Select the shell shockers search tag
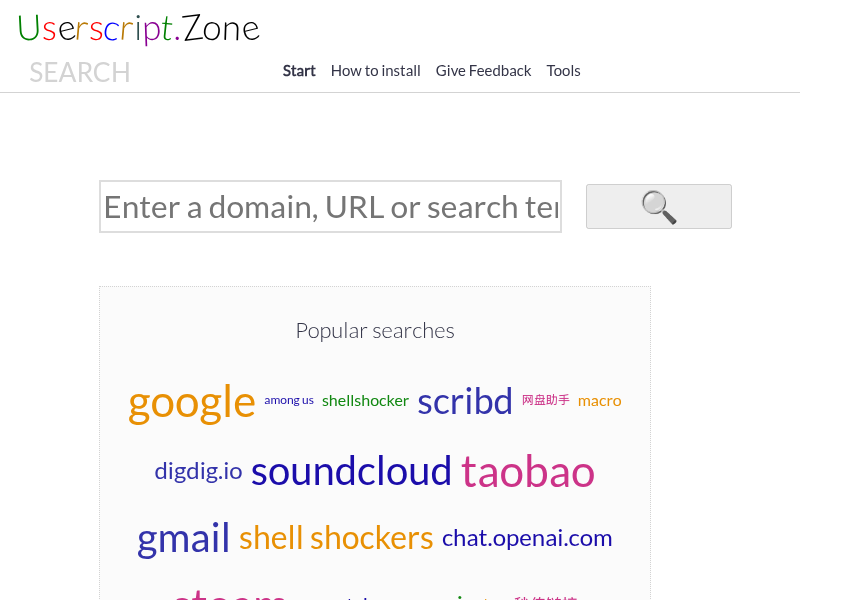This screenshot has height=600, width=852. [336, 538]
